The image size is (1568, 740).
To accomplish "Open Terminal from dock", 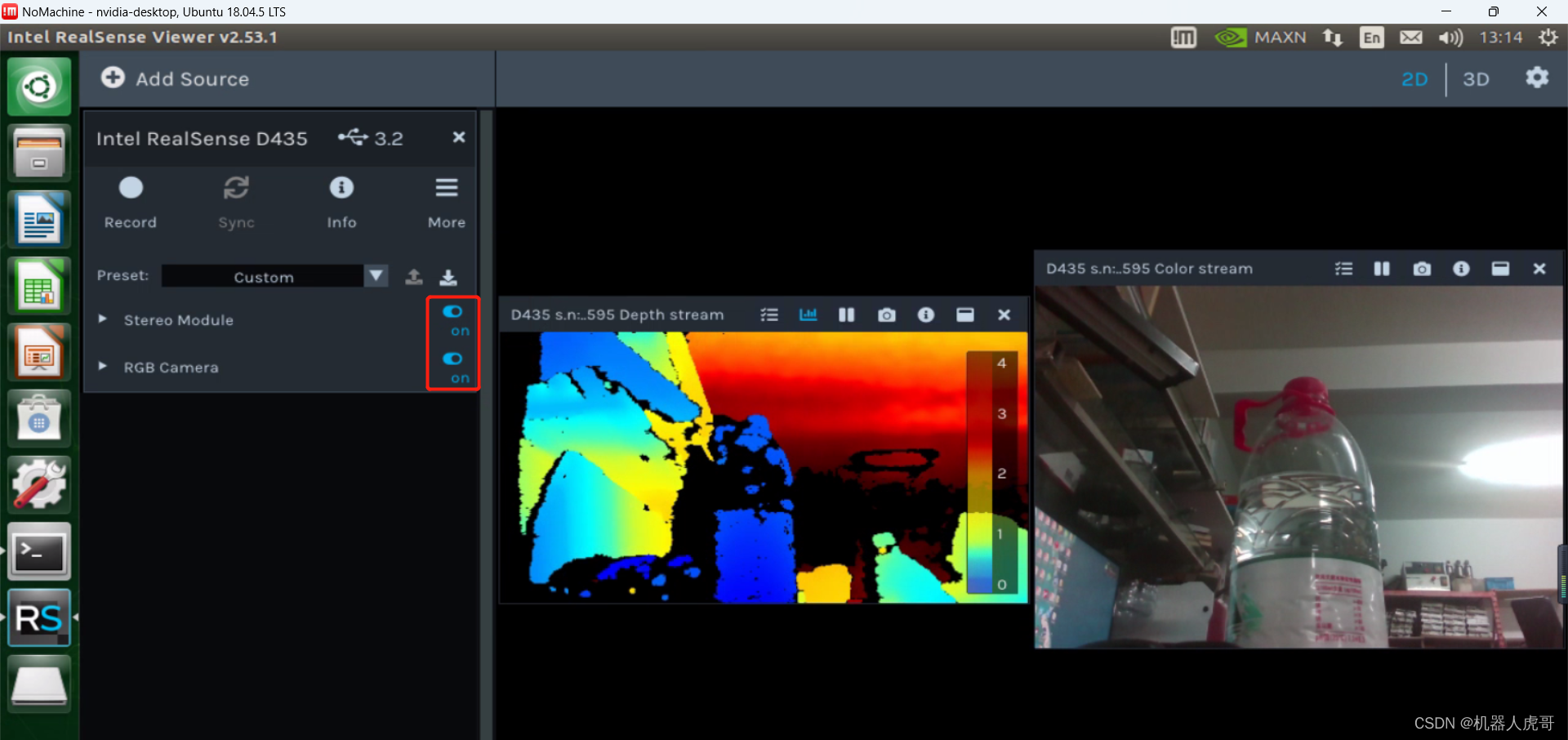I will (39, 551).
